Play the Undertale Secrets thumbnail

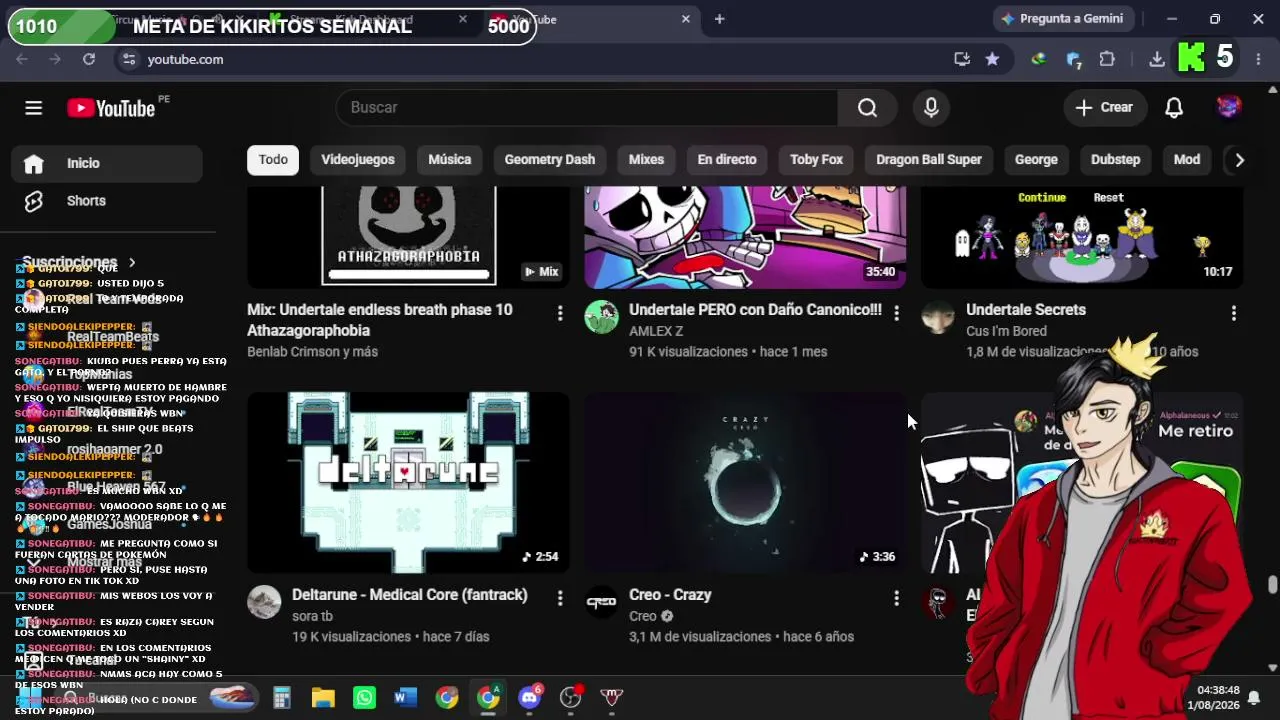coord(1082,237)
